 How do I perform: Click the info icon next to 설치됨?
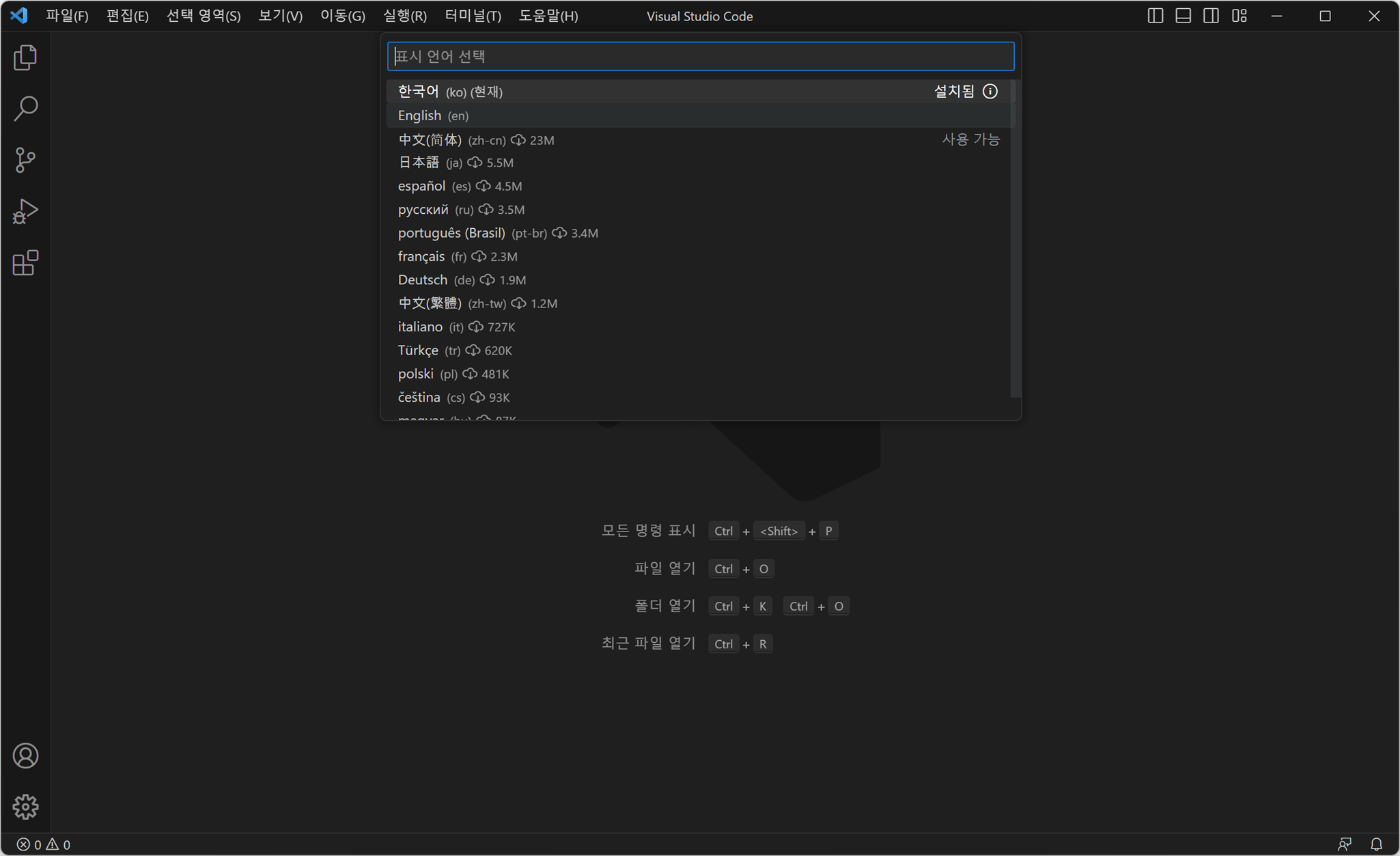(x=990, y=92)
